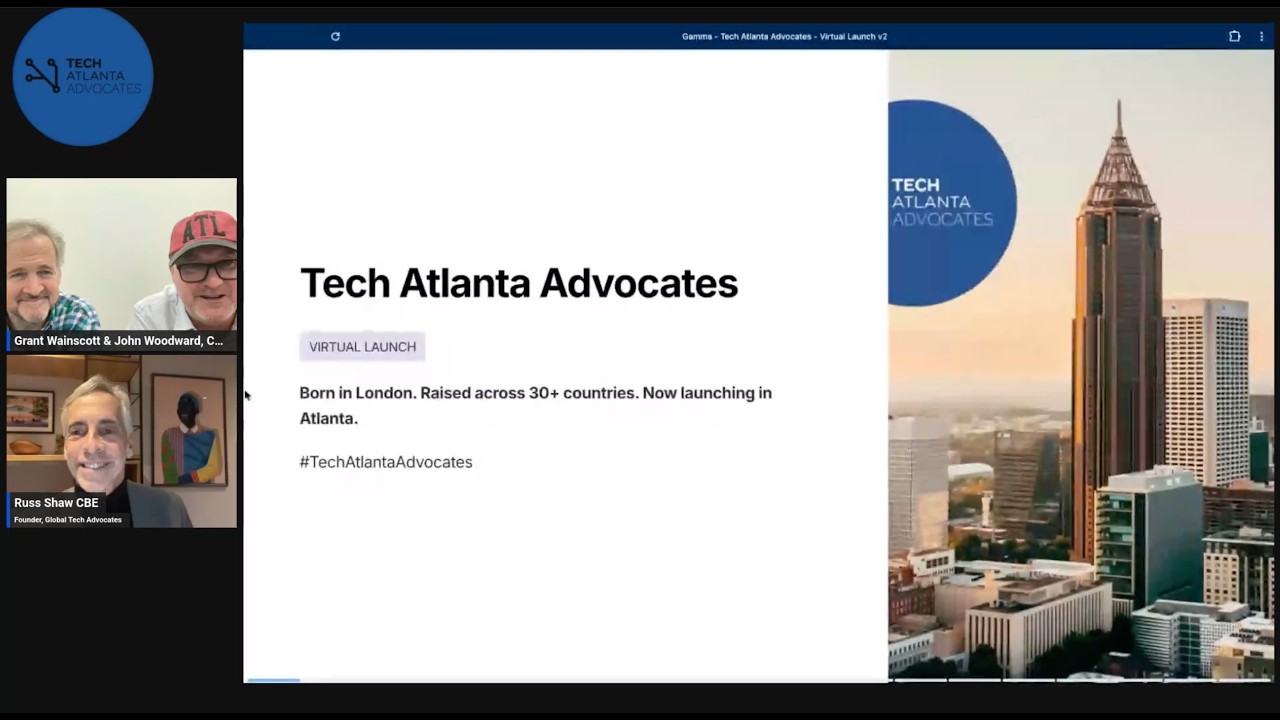Click 'Founder, Global Tech Advocates' caption
Screen dimensions: 1280x720
click(x=68, y=520)
